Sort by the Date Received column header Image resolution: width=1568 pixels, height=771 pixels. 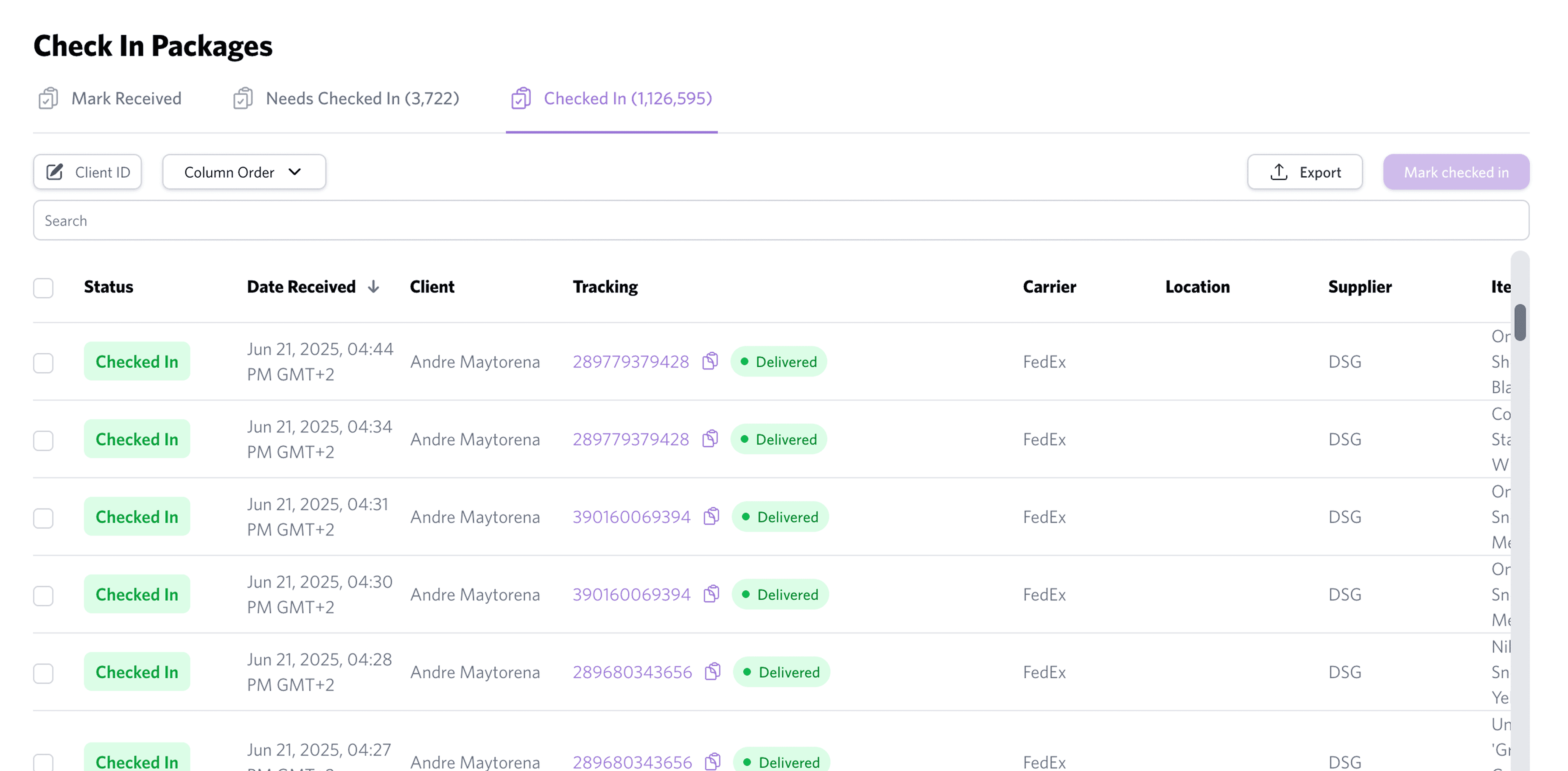[301, 287]
